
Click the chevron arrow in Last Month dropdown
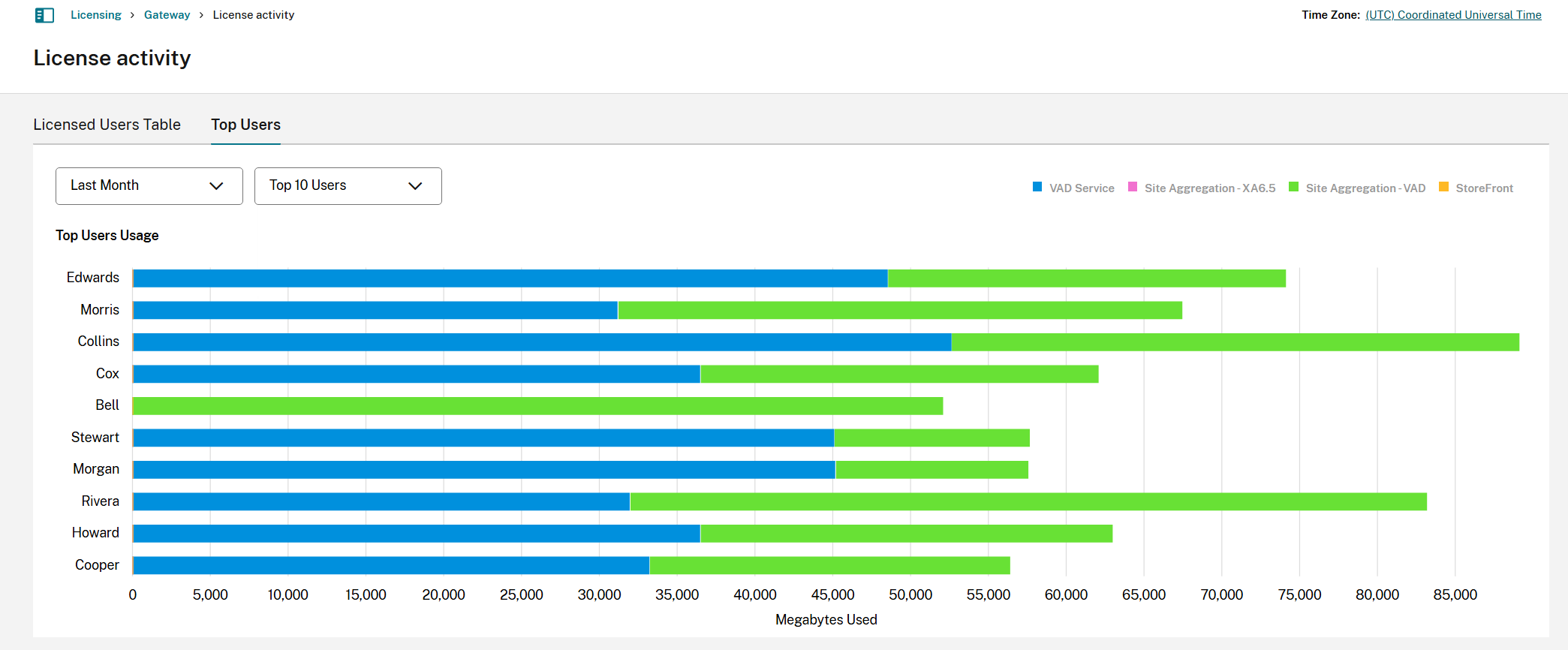(216, 186)
